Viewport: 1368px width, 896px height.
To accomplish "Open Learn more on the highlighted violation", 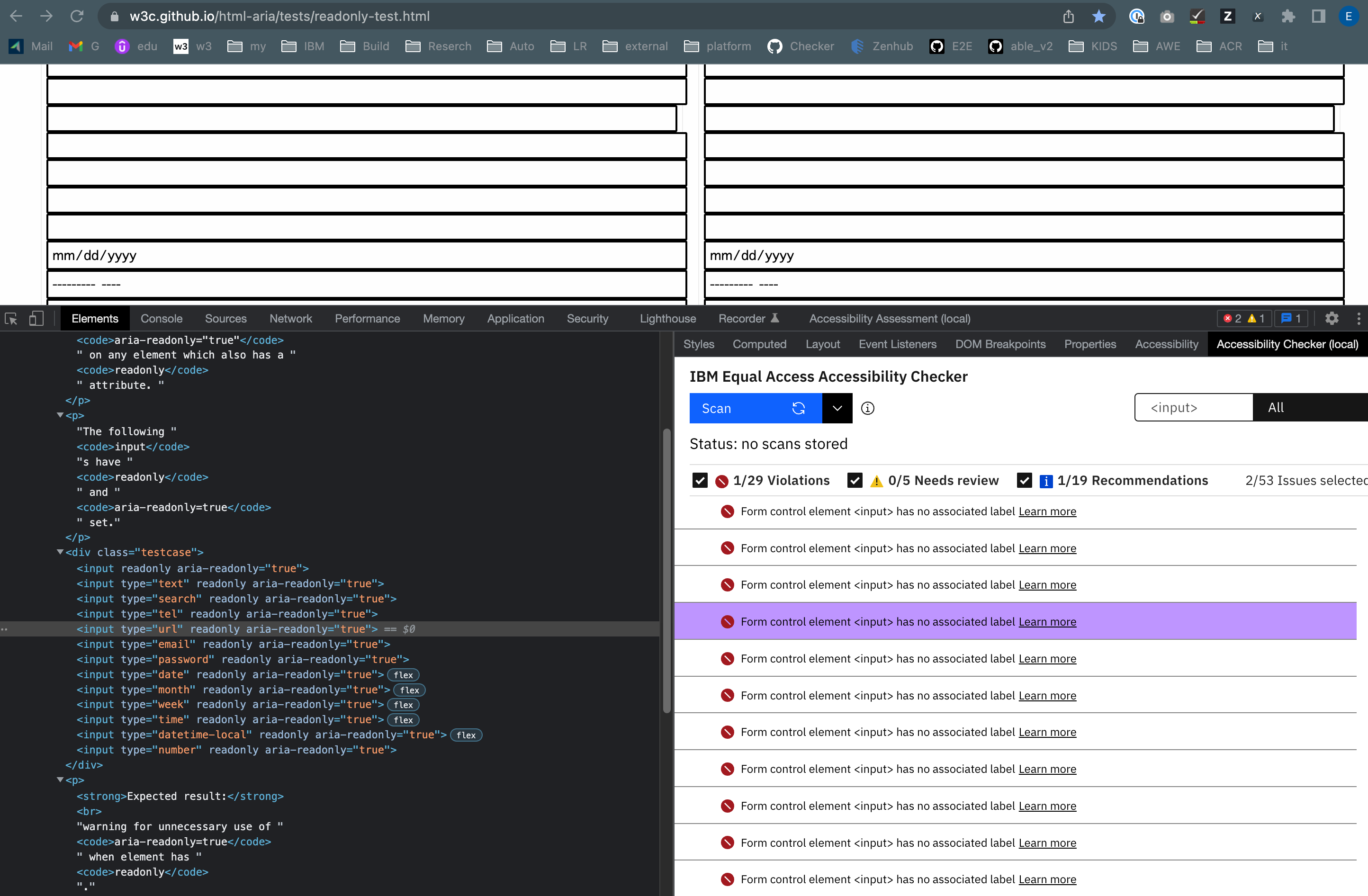I will pyautogui.click(x=1047, y=621).
